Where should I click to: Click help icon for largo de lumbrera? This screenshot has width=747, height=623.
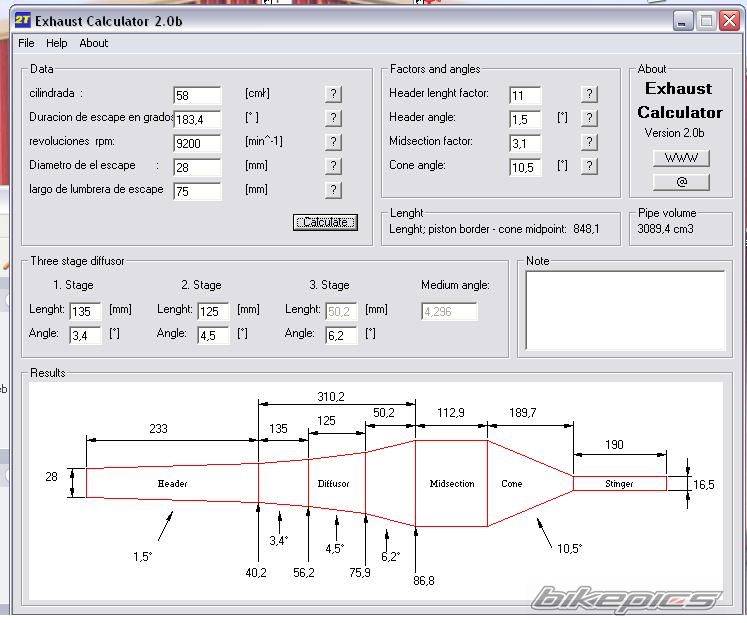click(333, 190)
